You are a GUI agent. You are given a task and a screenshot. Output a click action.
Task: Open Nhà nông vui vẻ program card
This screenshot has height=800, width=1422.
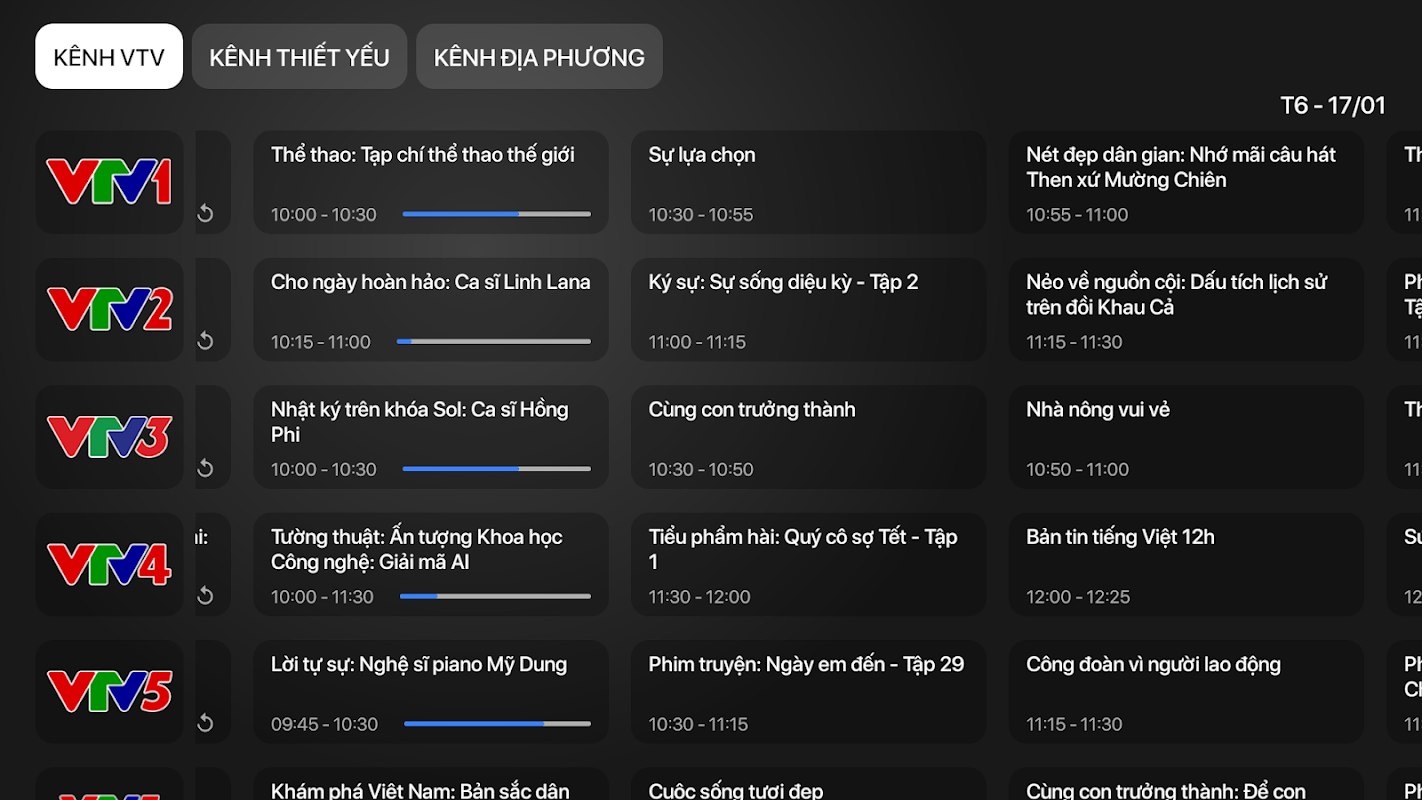click(1186, 437)
